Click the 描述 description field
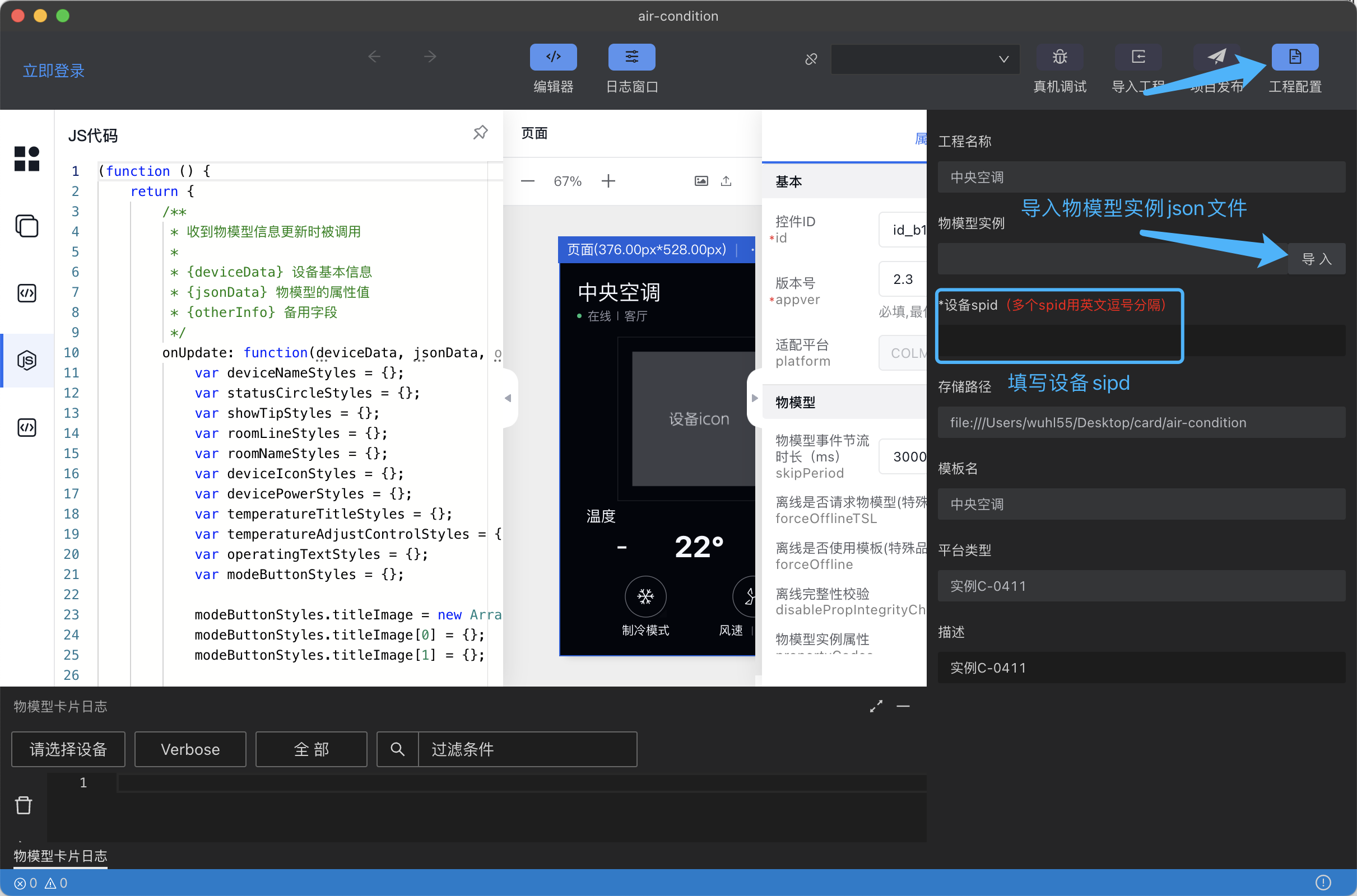This screenshot has height=896, width=1357. 1141,668
